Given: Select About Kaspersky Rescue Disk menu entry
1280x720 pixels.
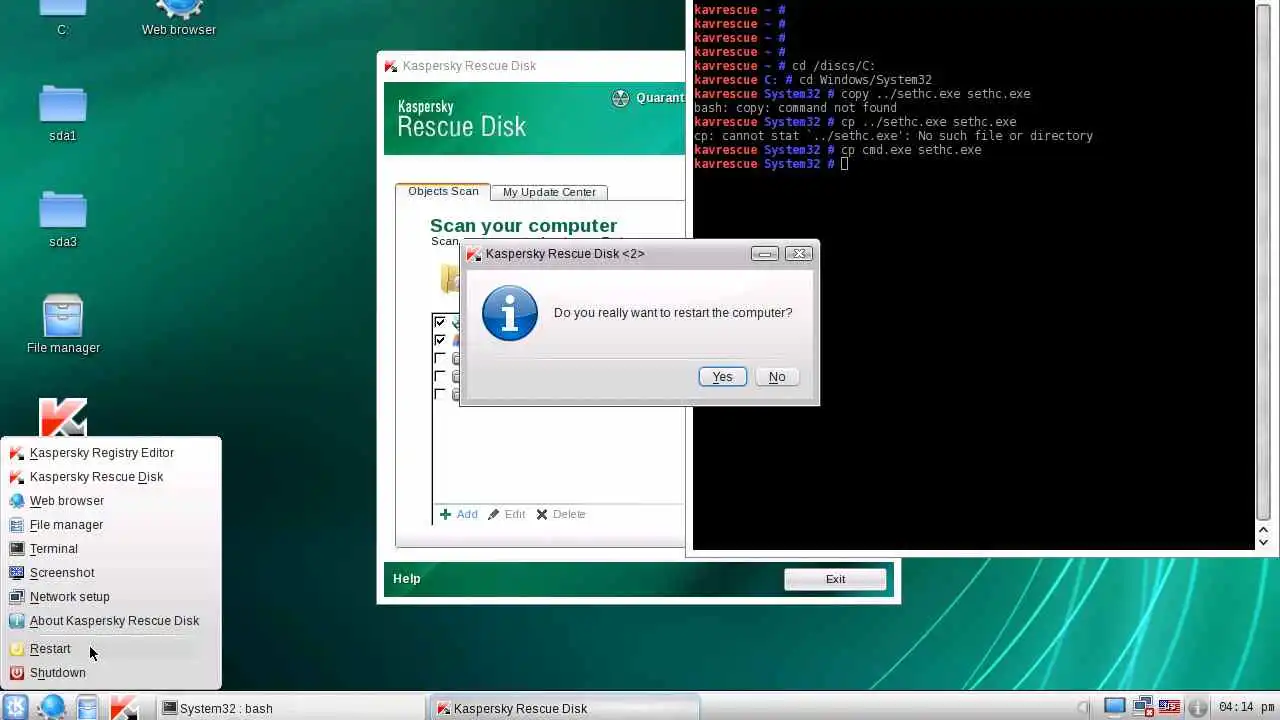Looking at the screenshot, I should point(114,621).
